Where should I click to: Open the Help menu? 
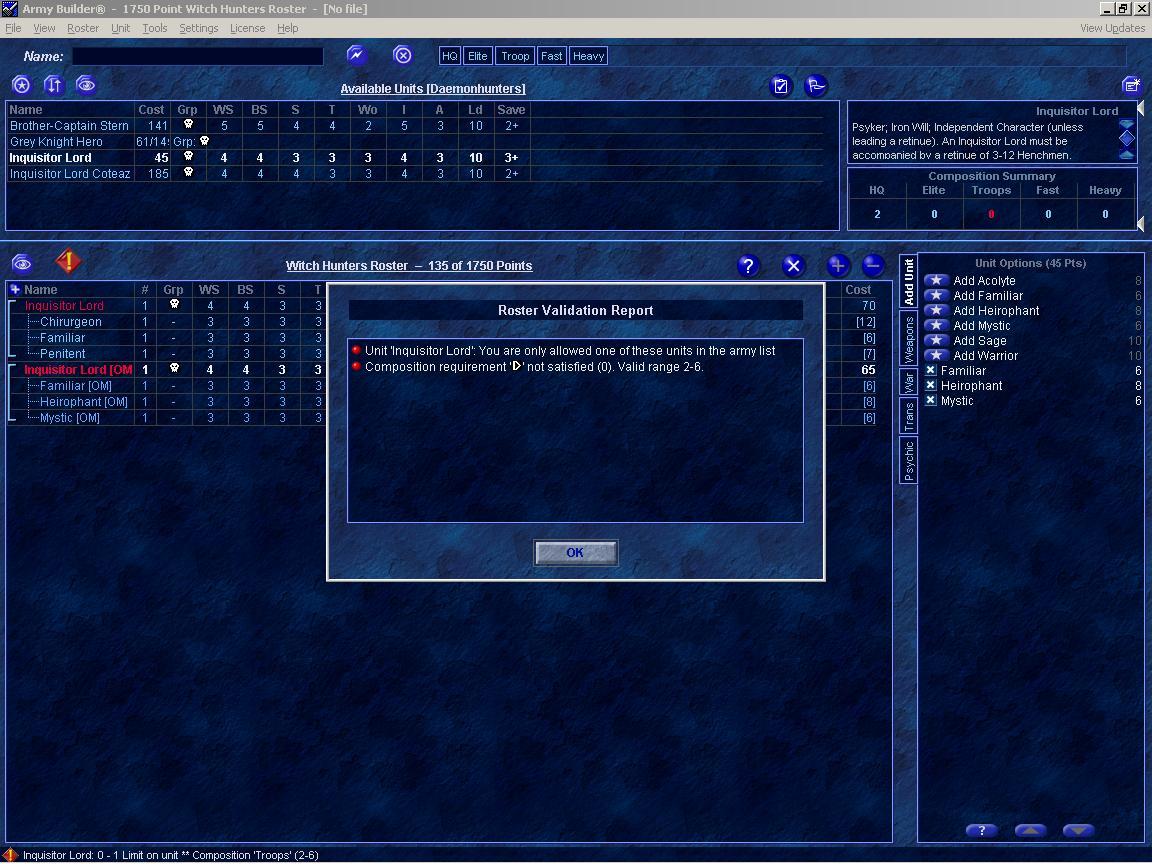287,28
